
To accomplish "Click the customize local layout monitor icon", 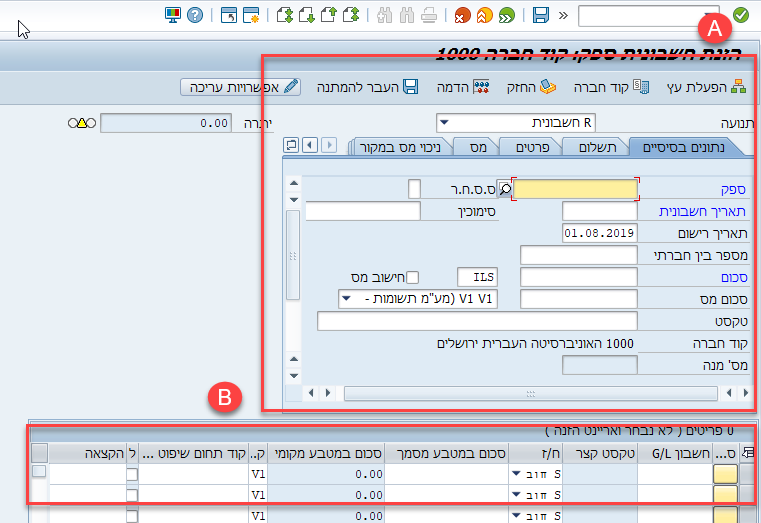I will coord(172,16).
